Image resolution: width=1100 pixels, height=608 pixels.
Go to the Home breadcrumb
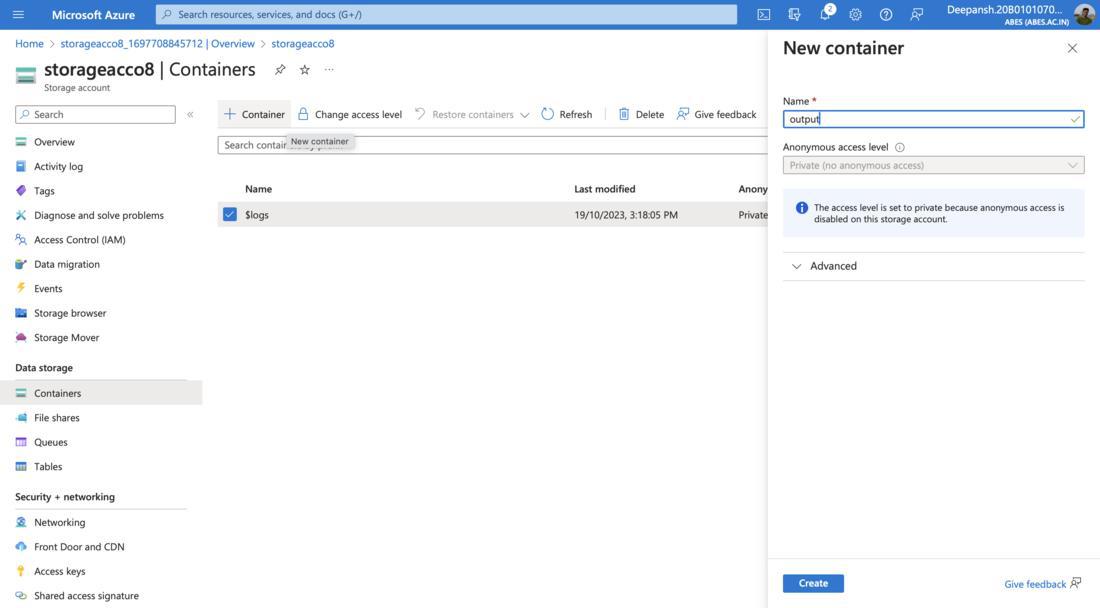(x=29, y=43)
